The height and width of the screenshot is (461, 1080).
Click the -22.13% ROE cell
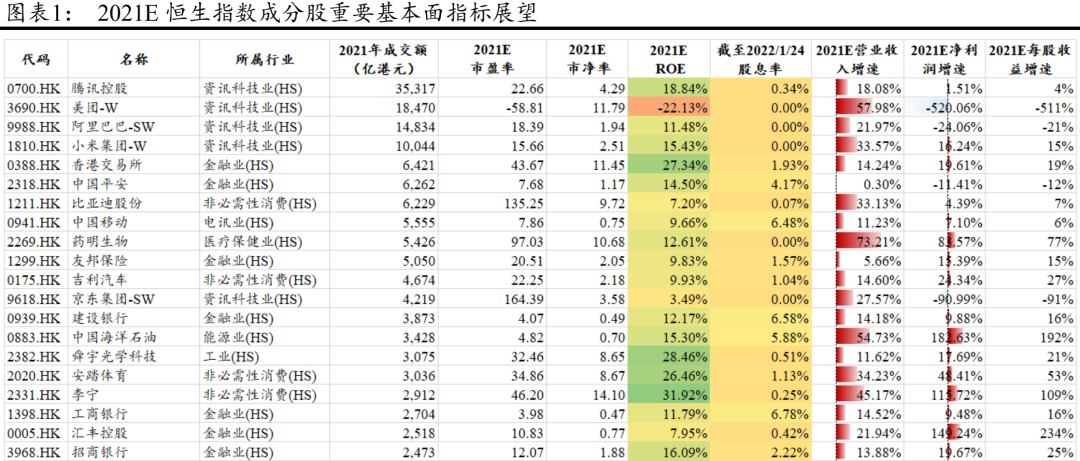pos(668,107)
